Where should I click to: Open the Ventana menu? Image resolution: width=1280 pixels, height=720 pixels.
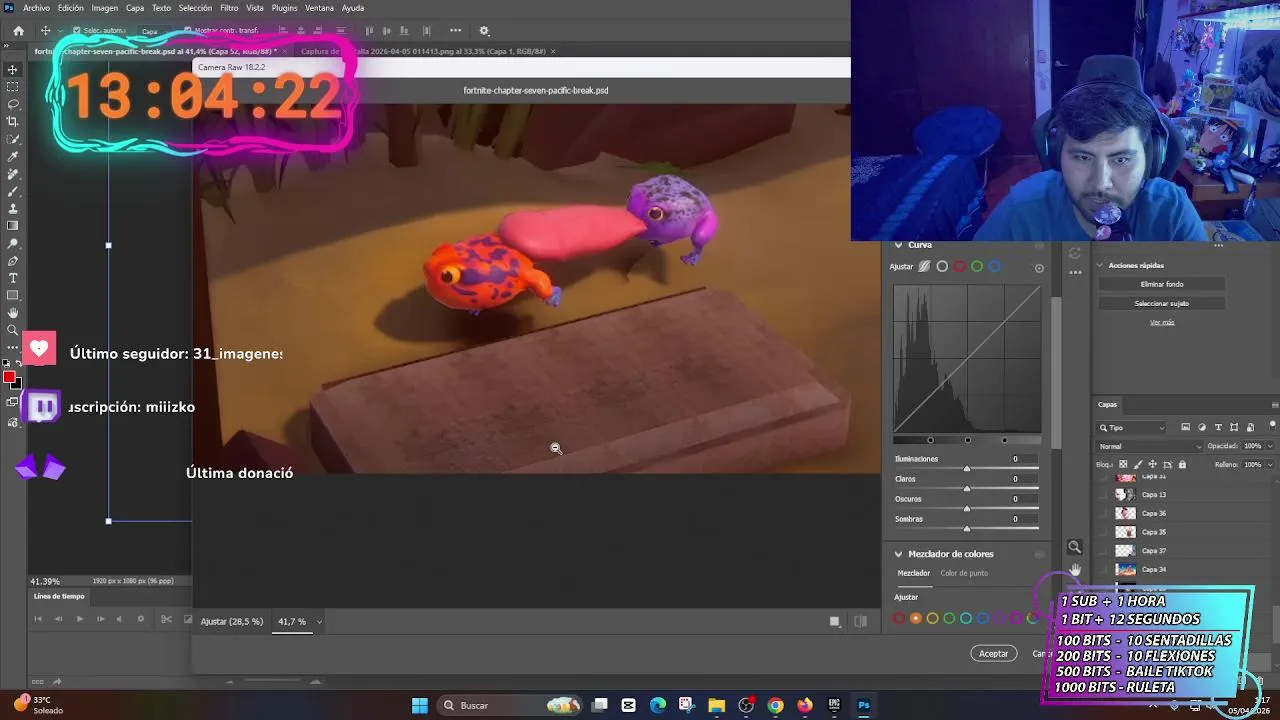tap(319, 8)
